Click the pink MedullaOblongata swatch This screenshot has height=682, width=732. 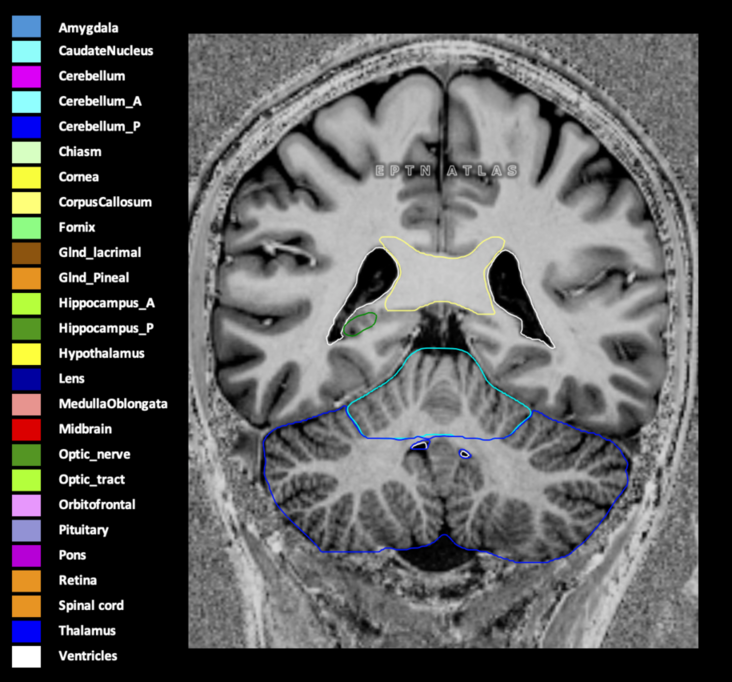click(x=26, y=405)
